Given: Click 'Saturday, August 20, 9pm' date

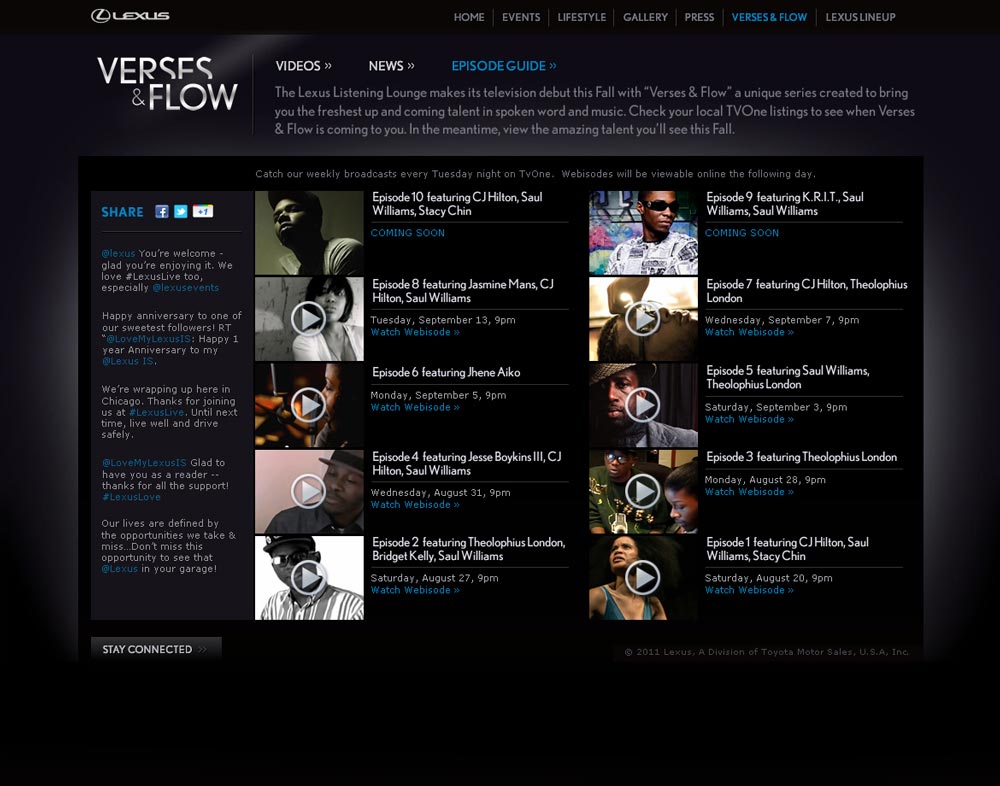Looking at the screenshot, I should point(768,578).
